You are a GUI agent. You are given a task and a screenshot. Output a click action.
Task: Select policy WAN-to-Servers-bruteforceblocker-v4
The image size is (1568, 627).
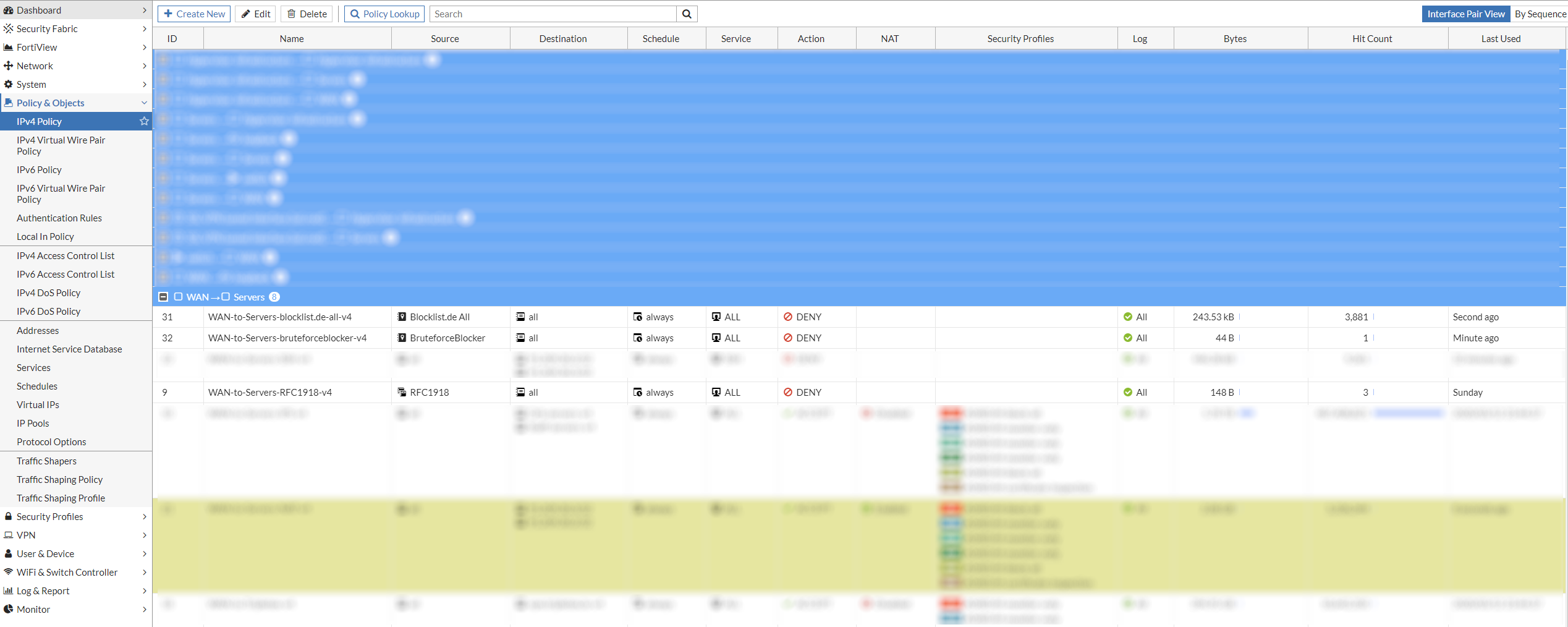pos(287,338)
